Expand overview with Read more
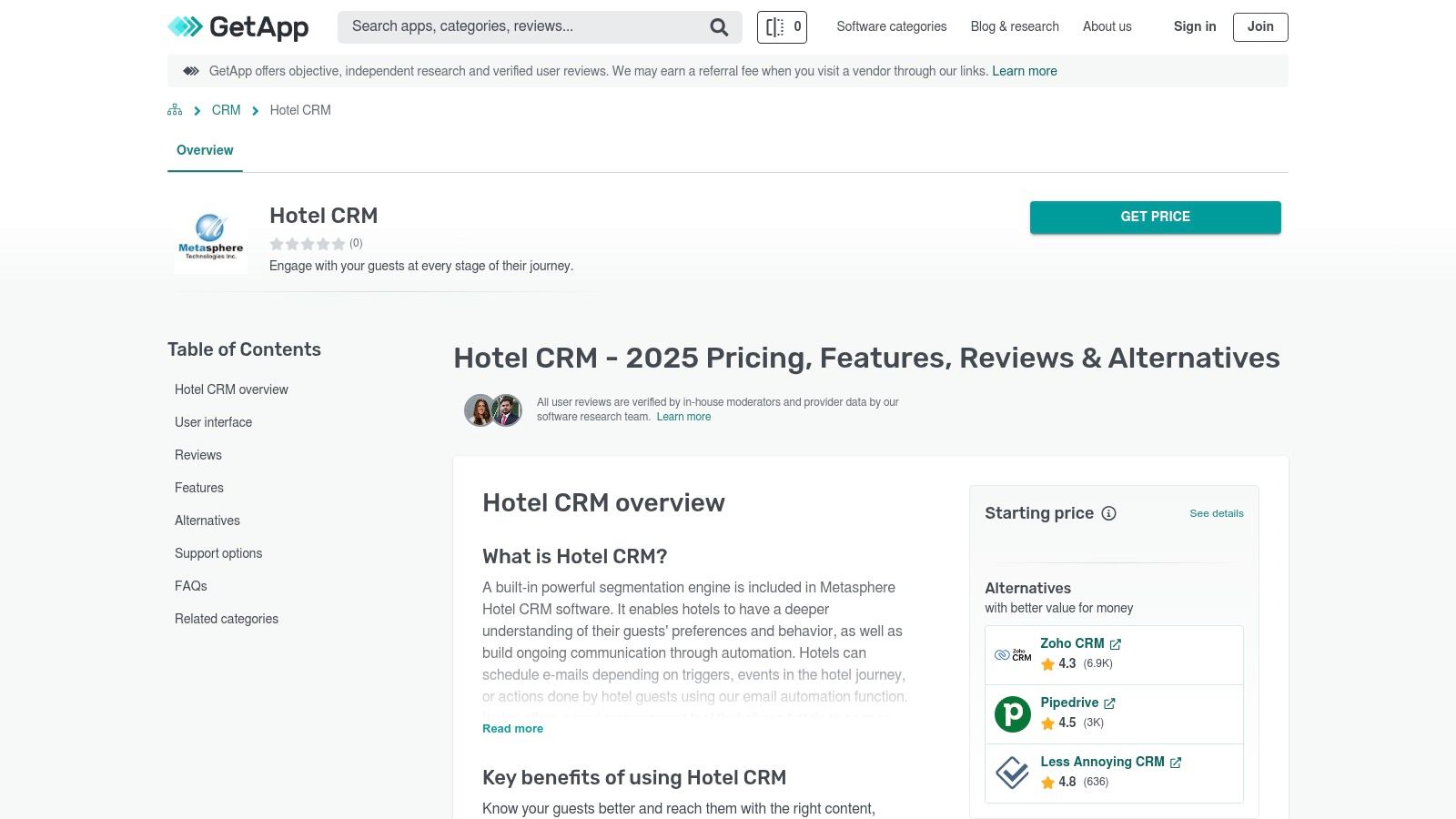Viewport: 1456px width, 819px height. pos(512,729)
